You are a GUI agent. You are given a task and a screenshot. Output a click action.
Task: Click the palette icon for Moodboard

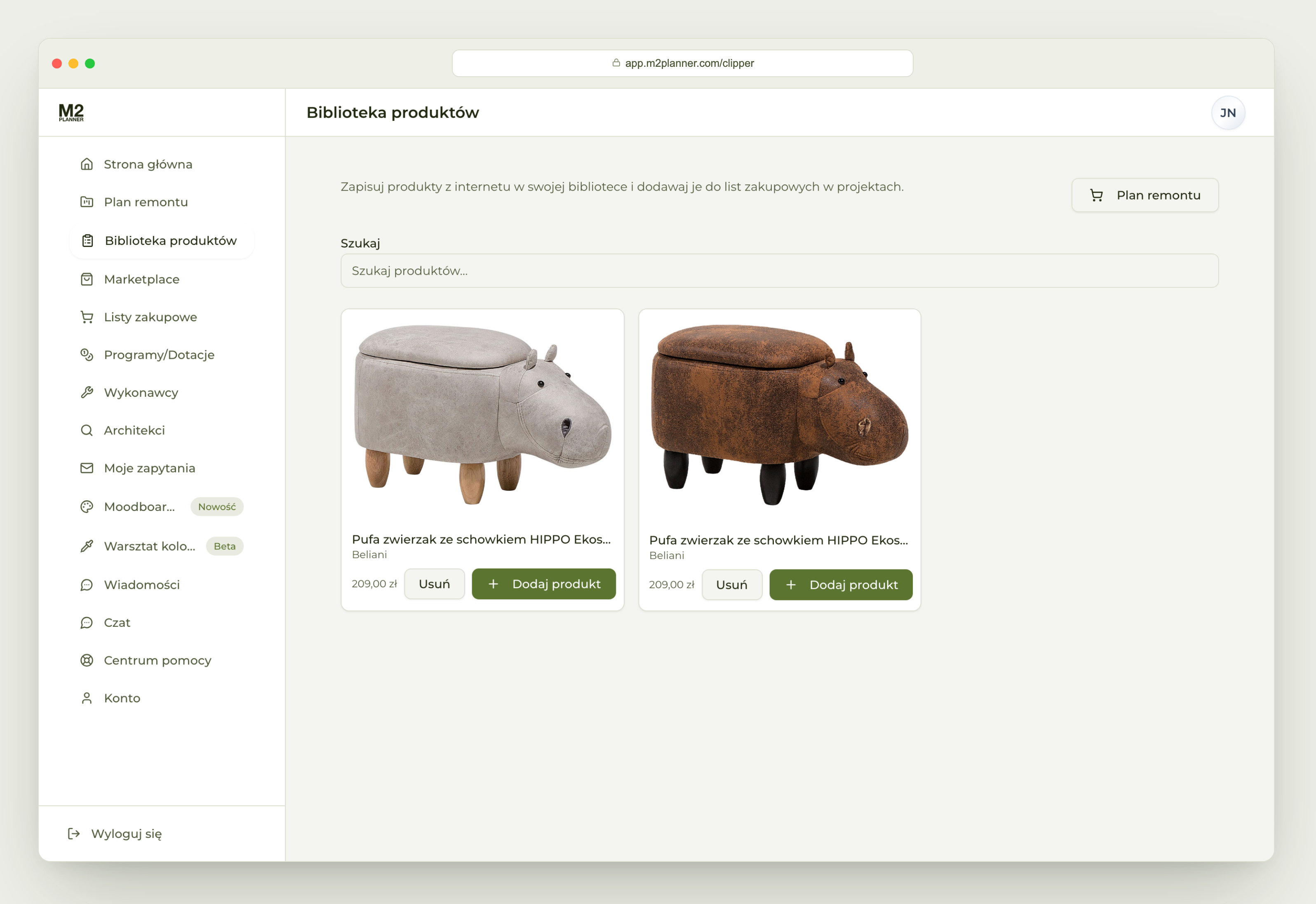click(x=87, y=506)
